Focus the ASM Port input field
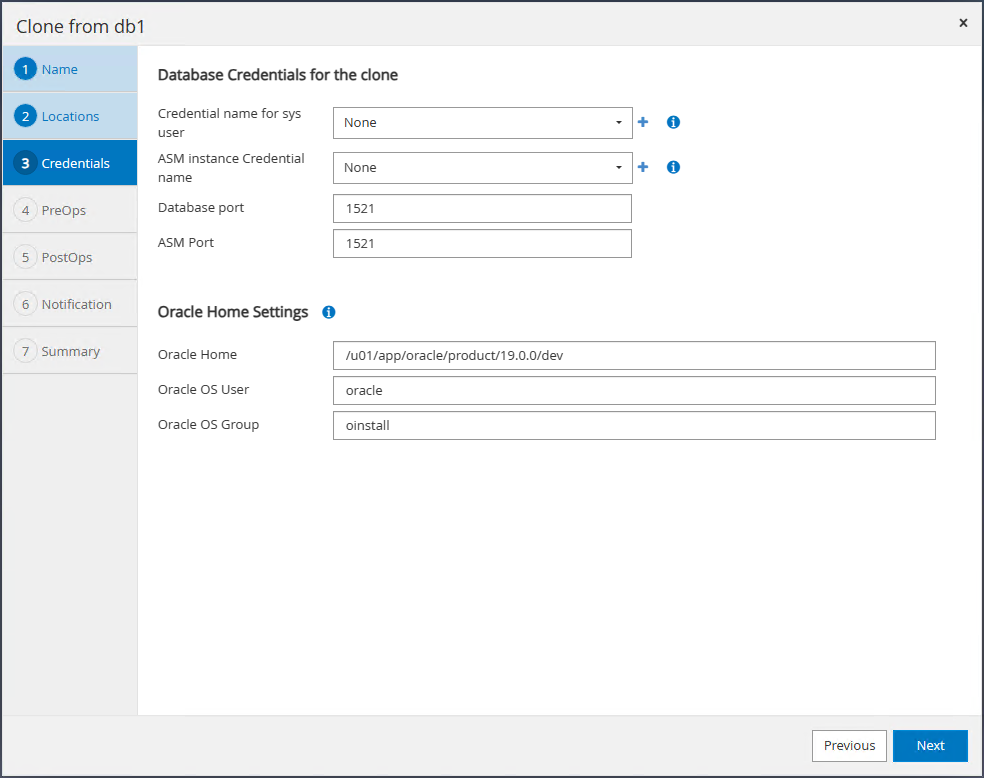 [x=482, y=243]
